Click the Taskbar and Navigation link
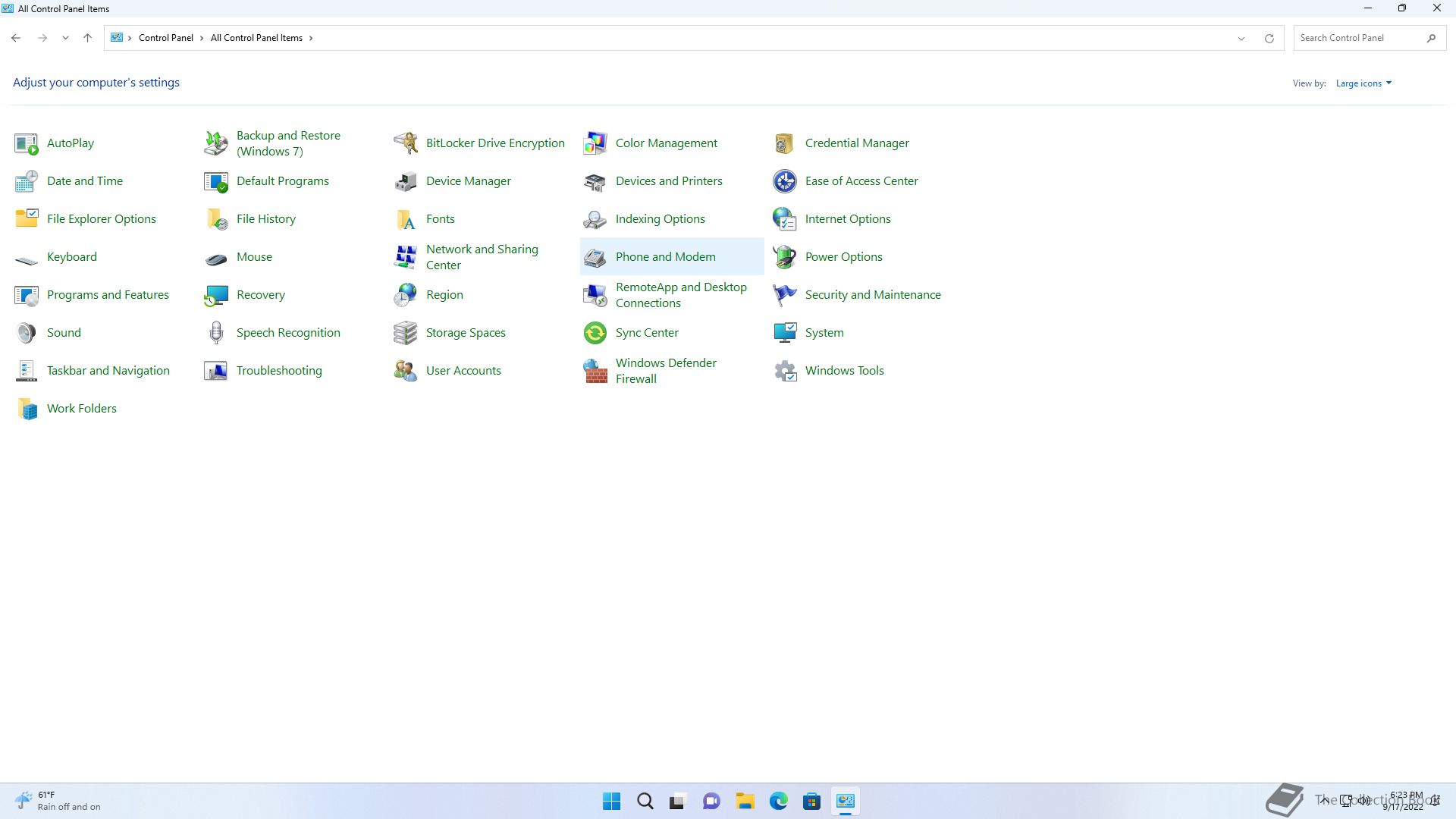Viewport: 1456px width, 819px height. tap(108, 371)
